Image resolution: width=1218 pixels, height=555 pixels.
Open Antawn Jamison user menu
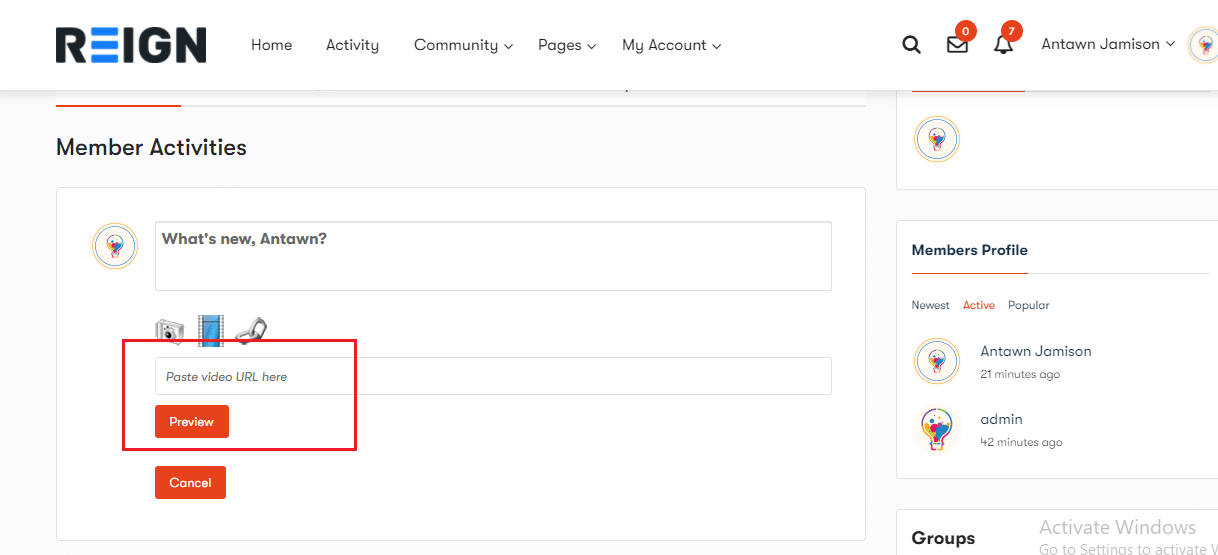tap(1107, 44)
